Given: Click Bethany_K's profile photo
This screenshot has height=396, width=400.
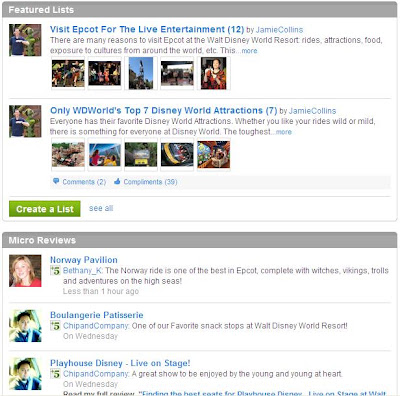Looking at the screenshot, I should pyautogui.click(x=25, y=271).
